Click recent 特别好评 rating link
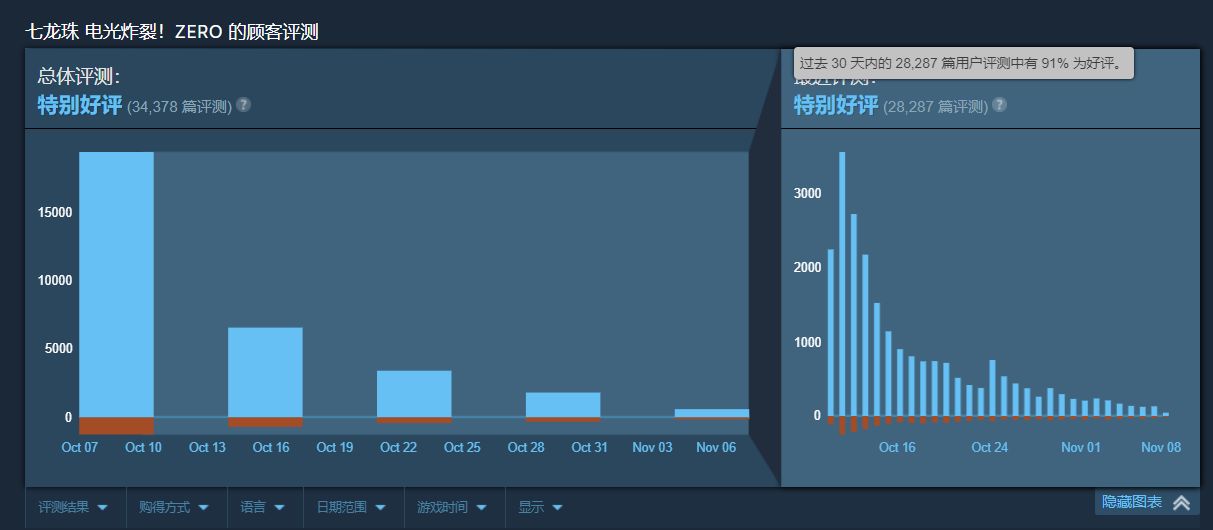Screen dimensions: 1213x530 (x=836, y=105)
